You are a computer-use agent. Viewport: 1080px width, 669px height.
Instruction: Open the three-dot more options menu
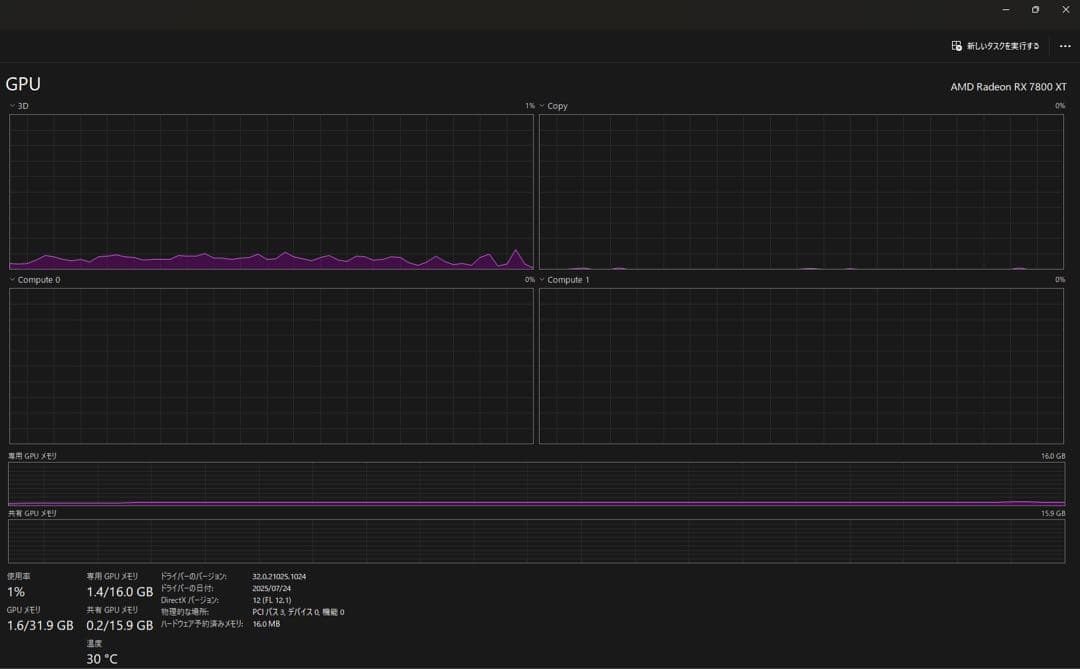[x=1065, y=46]
